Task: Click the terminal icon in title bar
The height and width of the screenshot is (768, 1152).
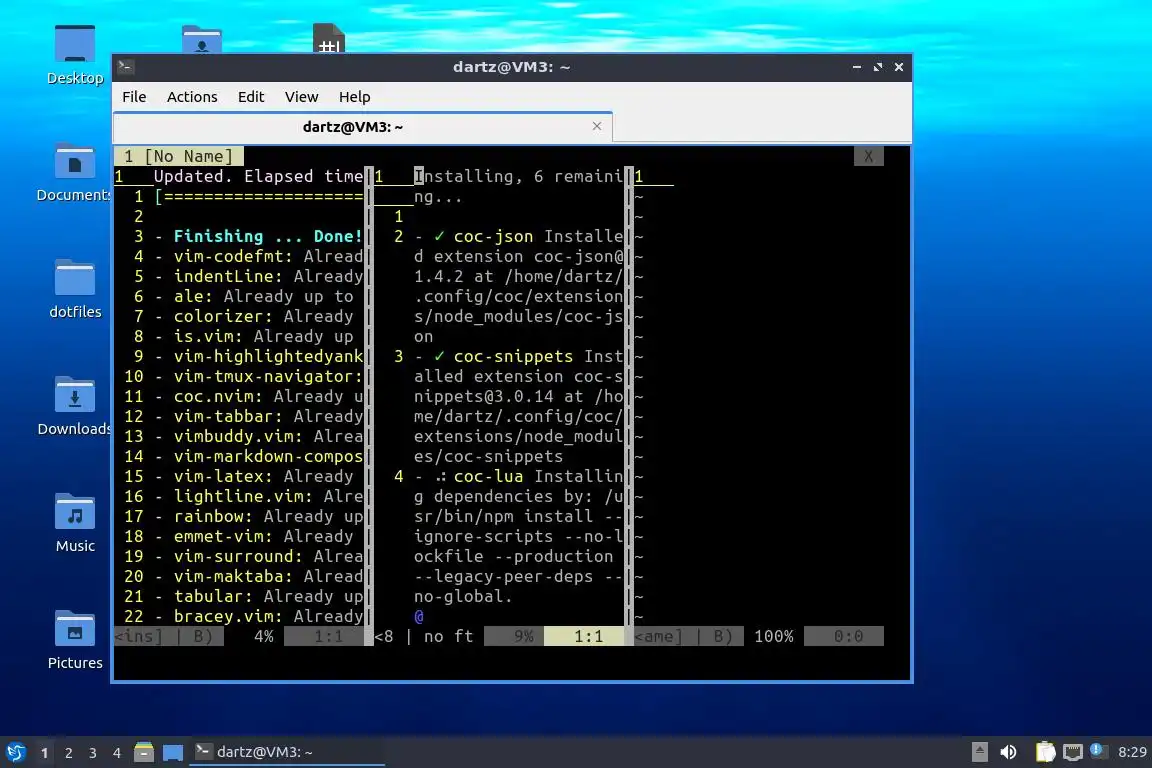Action: tap(125, 67)
